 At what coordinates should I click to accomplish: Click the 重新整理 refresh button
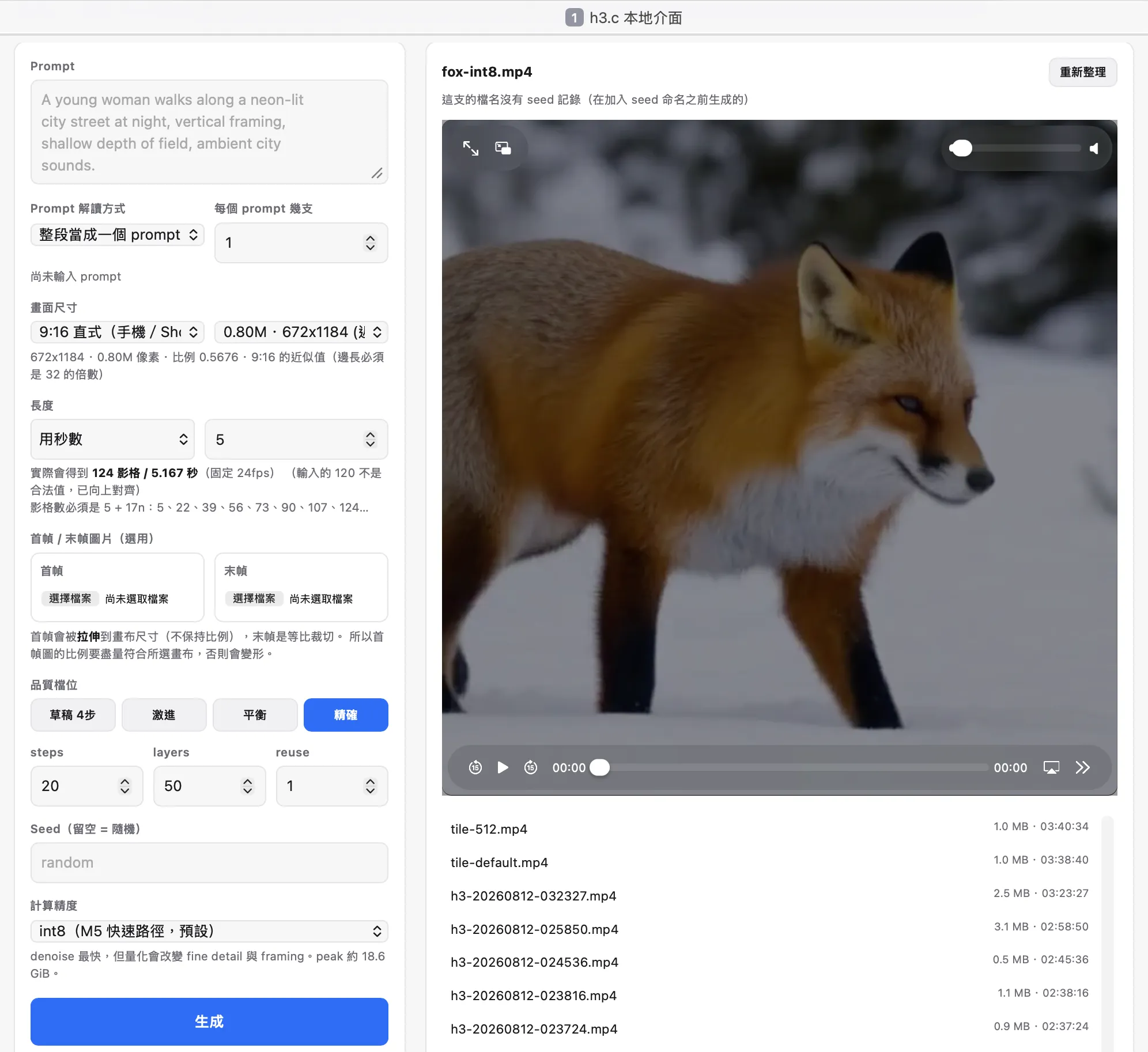(x=1082, y=72)
